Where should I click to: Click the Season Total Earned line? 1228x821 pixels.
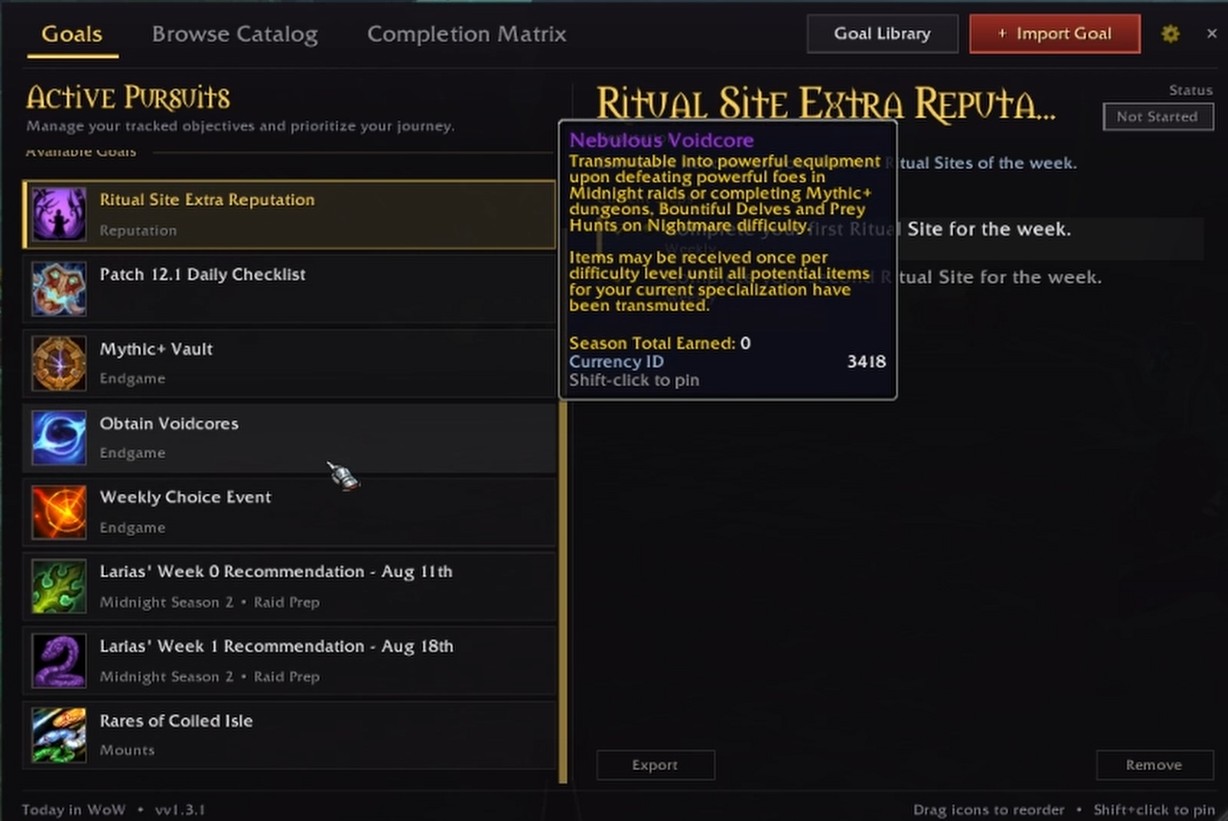[660, 343]
